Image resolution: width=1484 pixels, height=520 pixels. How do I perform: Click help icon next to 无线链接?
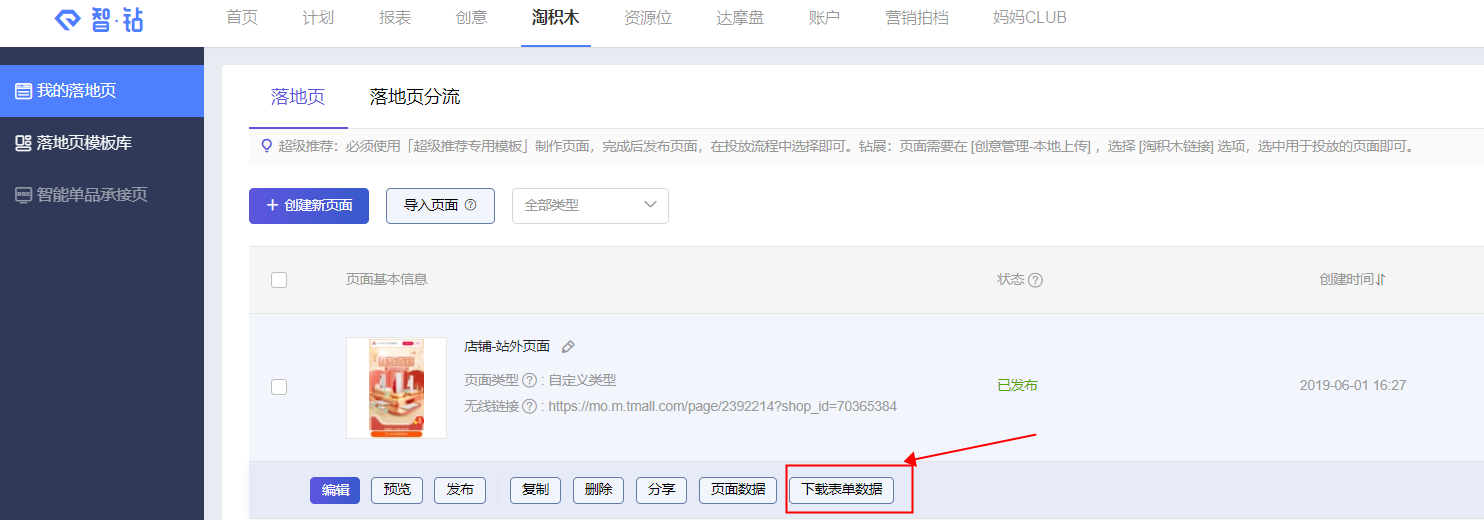(529, 407)
